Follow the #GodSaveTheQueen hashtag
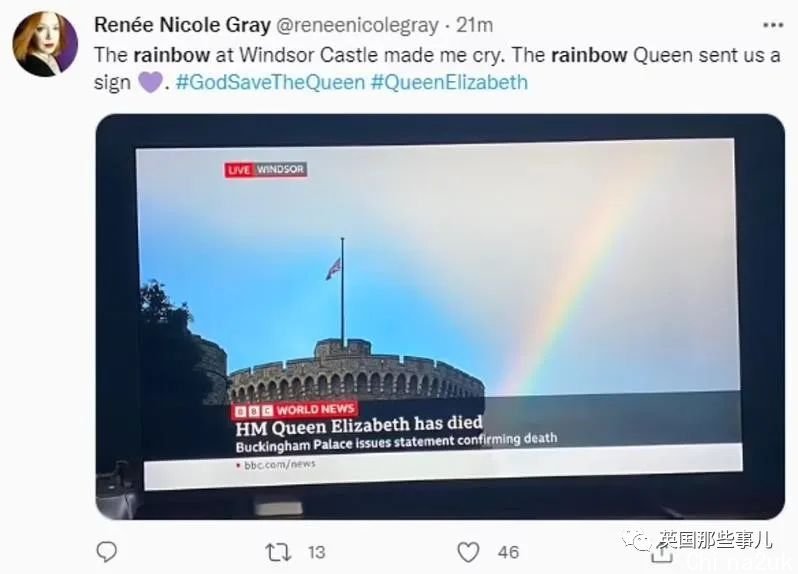The width and height of the screenshot is (798, 574). (x=270, y=82)
